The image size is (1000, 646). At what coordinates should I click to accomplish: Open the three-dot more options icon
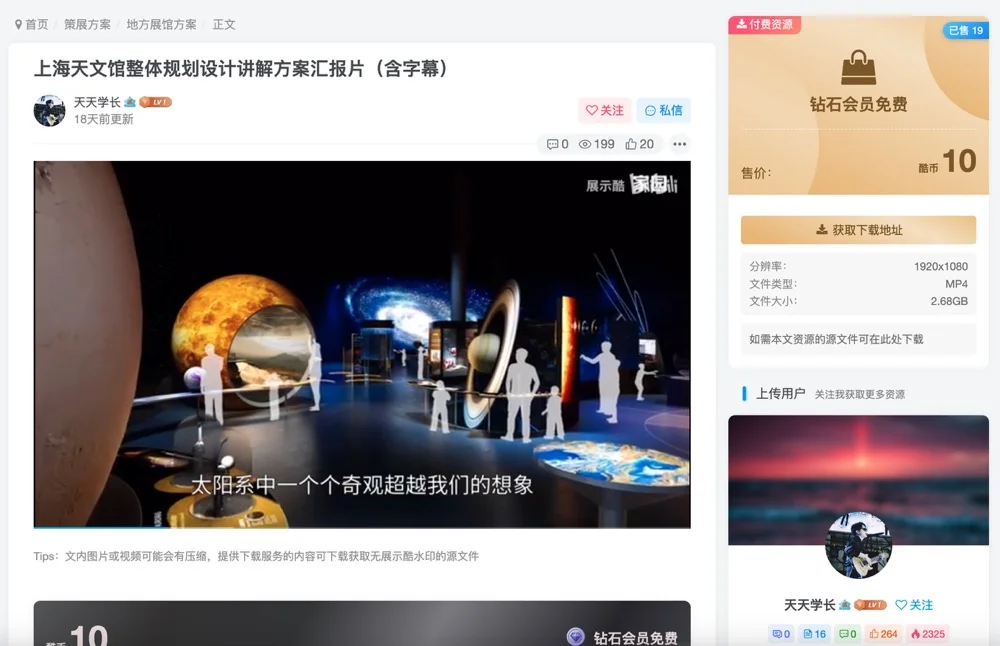679,145
